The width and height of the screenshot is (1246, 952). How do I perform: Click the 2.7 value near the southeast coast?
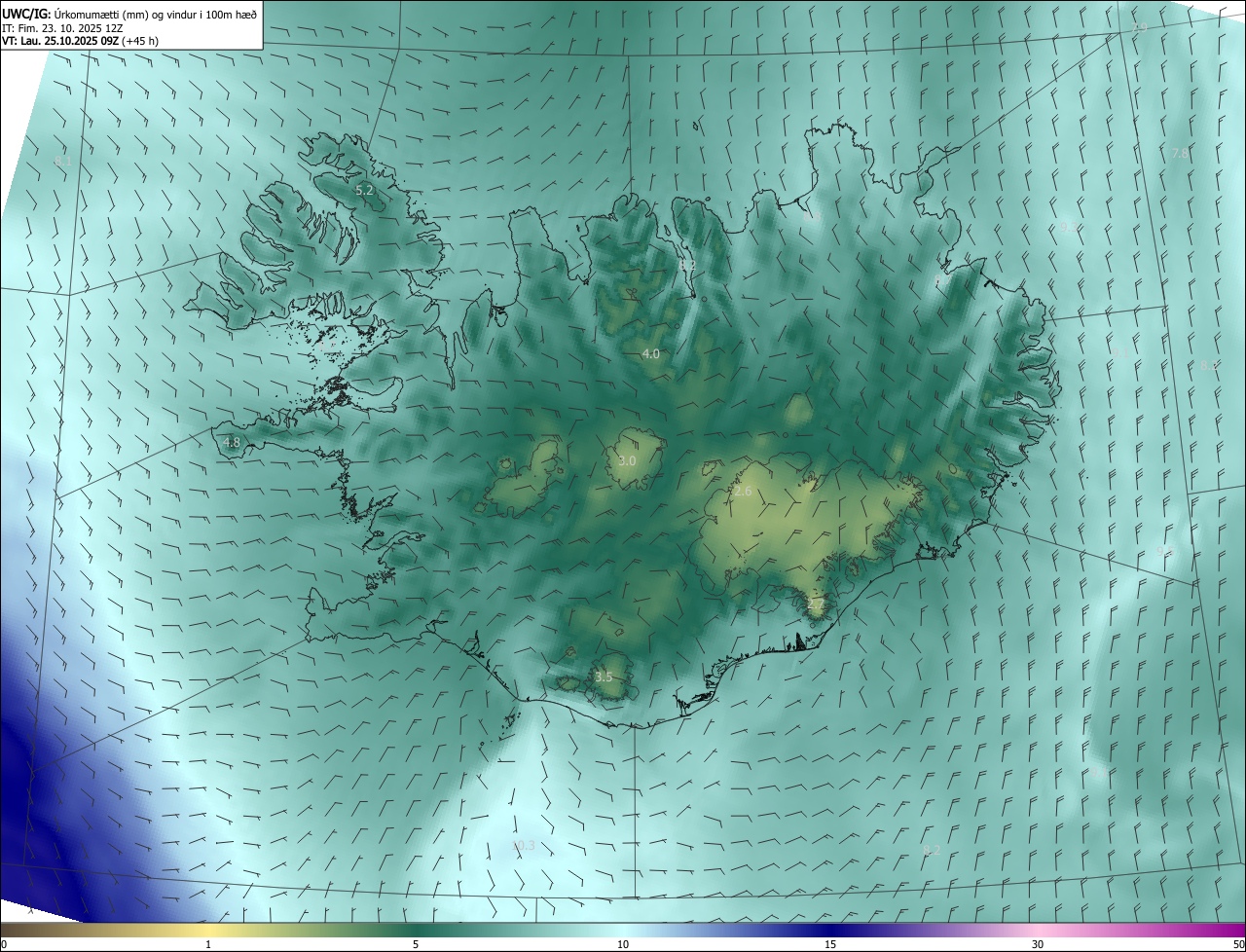tap(816, 604)
